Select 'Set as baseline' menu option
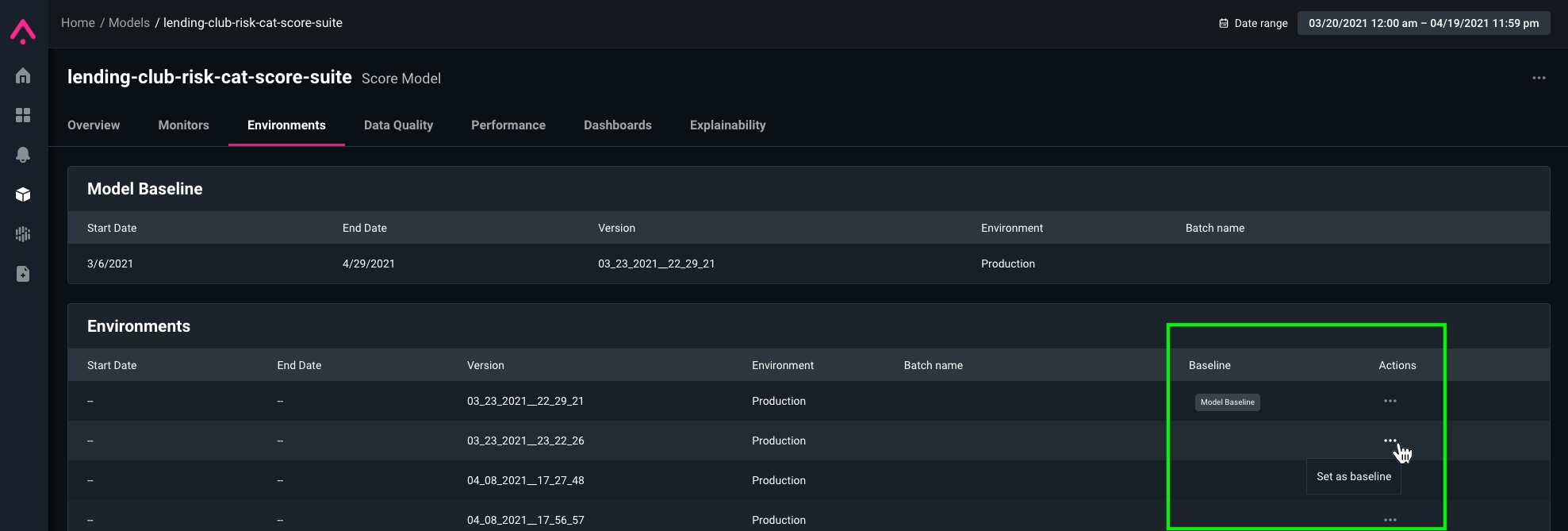The height and width of the screenshot is (531, 1568). point(1353,476)
